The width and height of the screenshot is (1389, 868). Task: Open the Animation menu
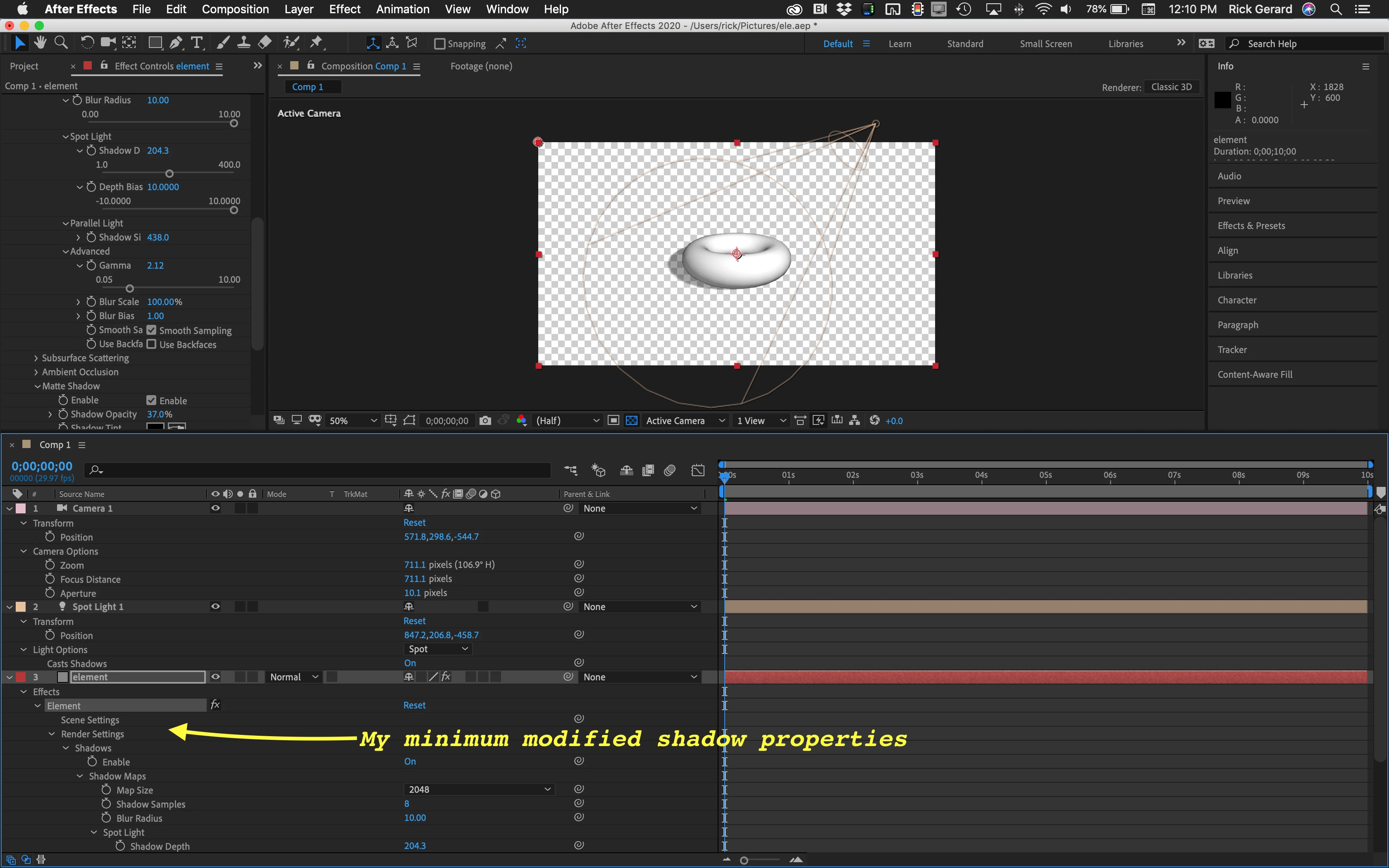click(x=402, y=9)
